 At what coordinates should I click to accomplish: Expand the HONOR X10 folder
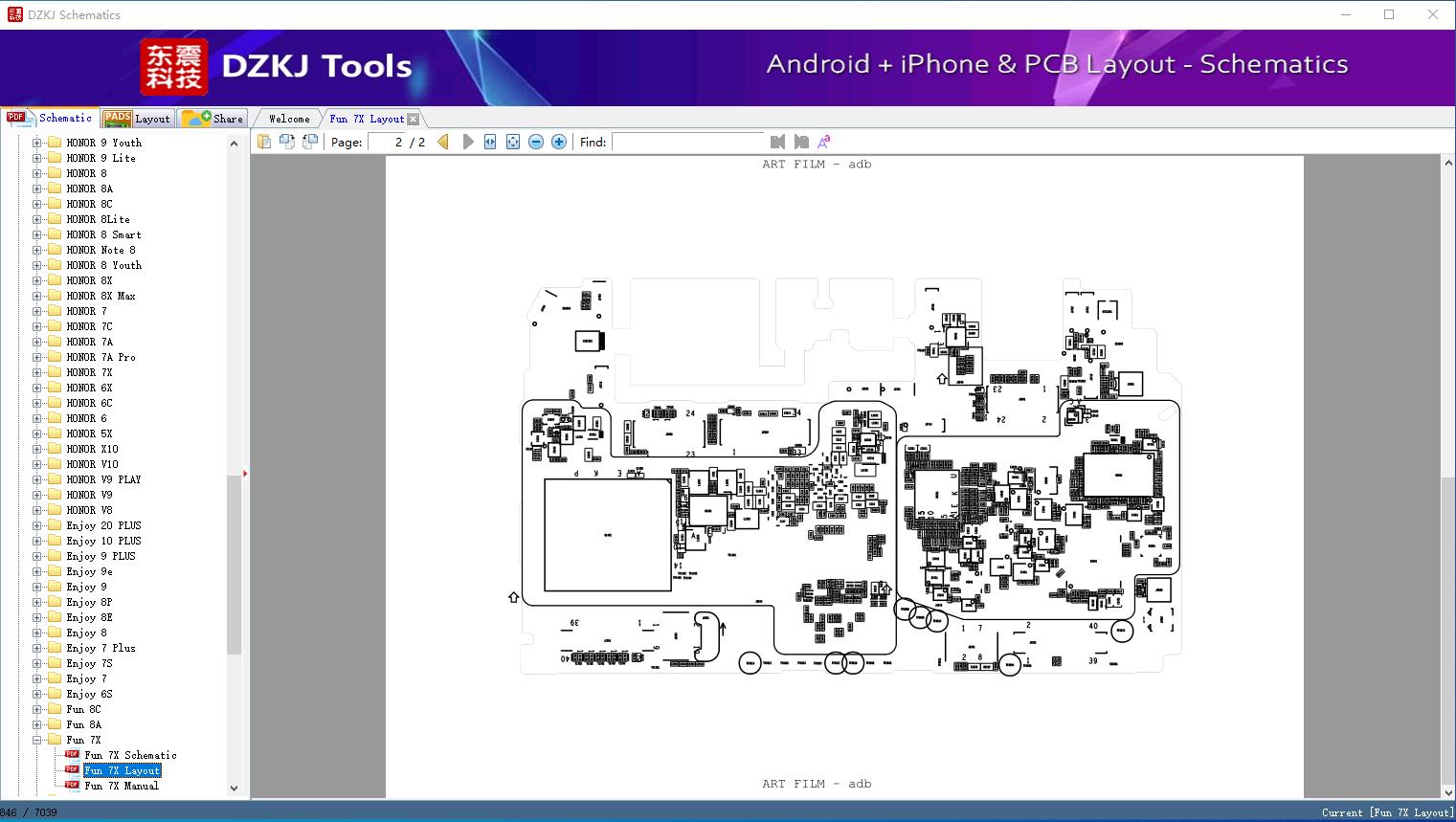click(x=36, y=449)
